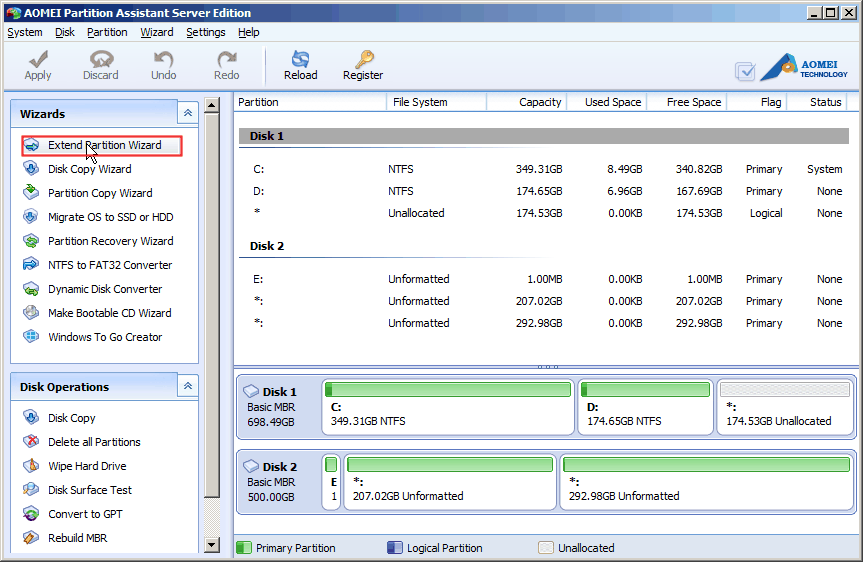Viewport: 863px width, 562px height.
Task: Click the Register key icon
Action: coord(363,61)
